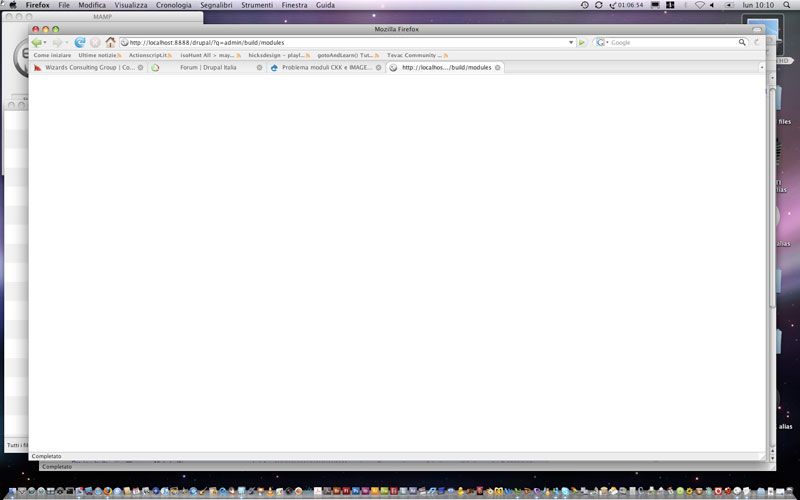Reload the page with the blue refresh icon
The image size is (800, 500).
80,42
